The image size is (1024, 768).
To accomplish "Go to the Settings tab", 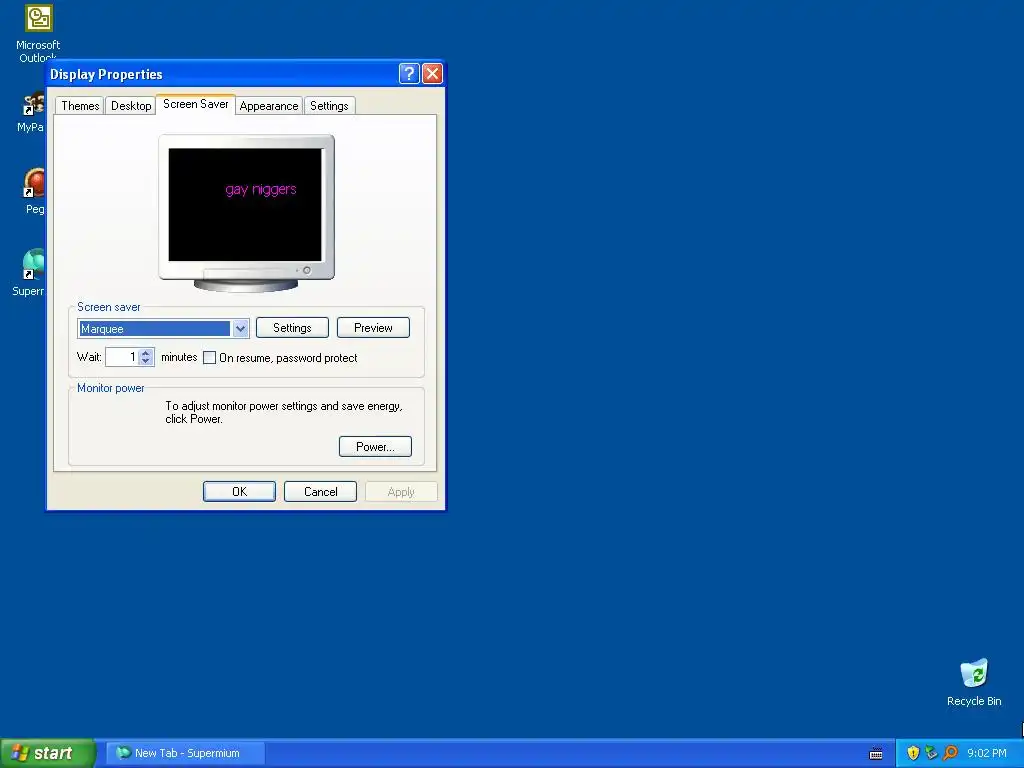I will (x=329, y=106).
